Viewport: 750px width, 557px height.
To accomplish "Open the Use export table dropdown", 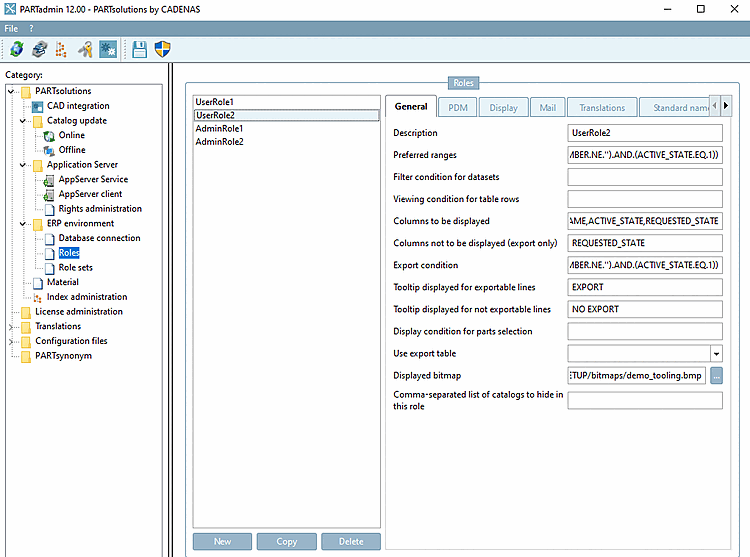I will tap(716, 354).
